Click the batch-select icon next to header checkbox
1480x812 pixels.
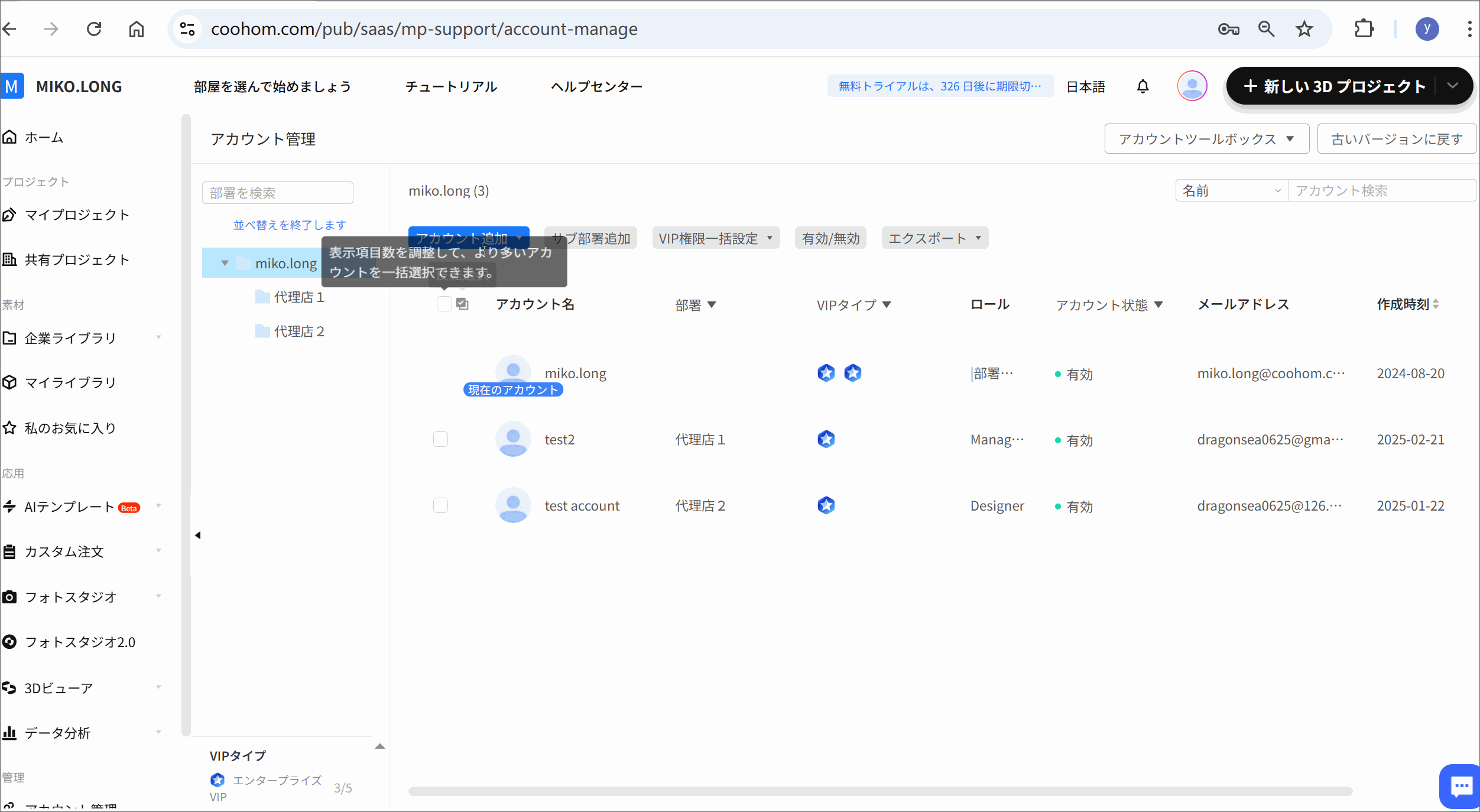coord(462,304)
